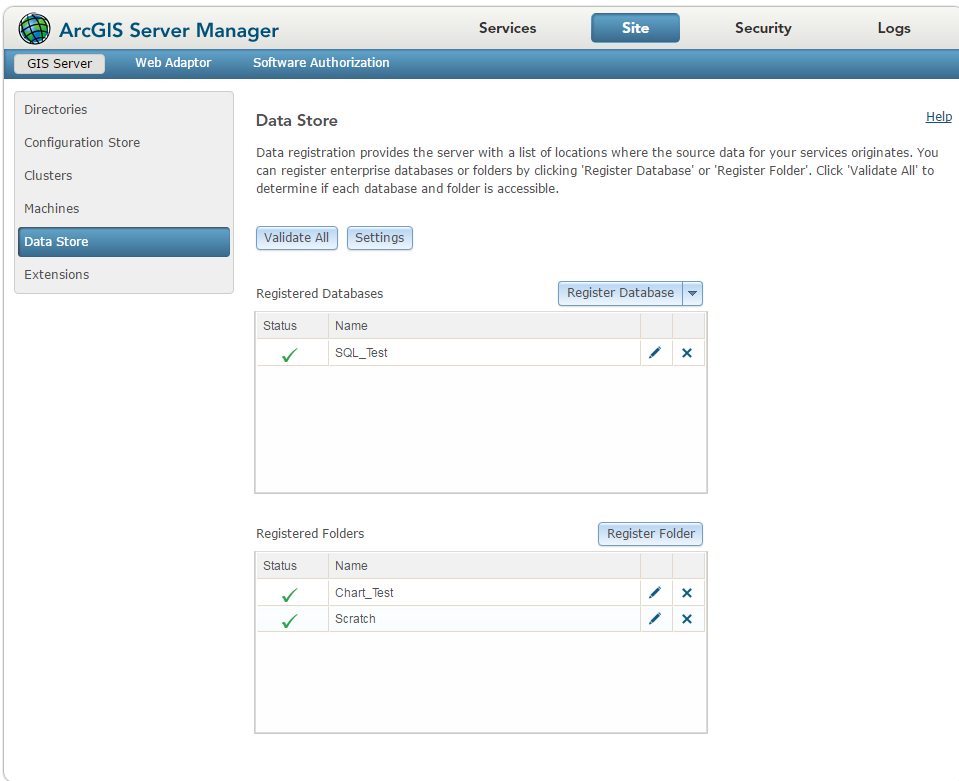Open the Help link
This screenshot has width=959, height=781.
click(938, 116)
